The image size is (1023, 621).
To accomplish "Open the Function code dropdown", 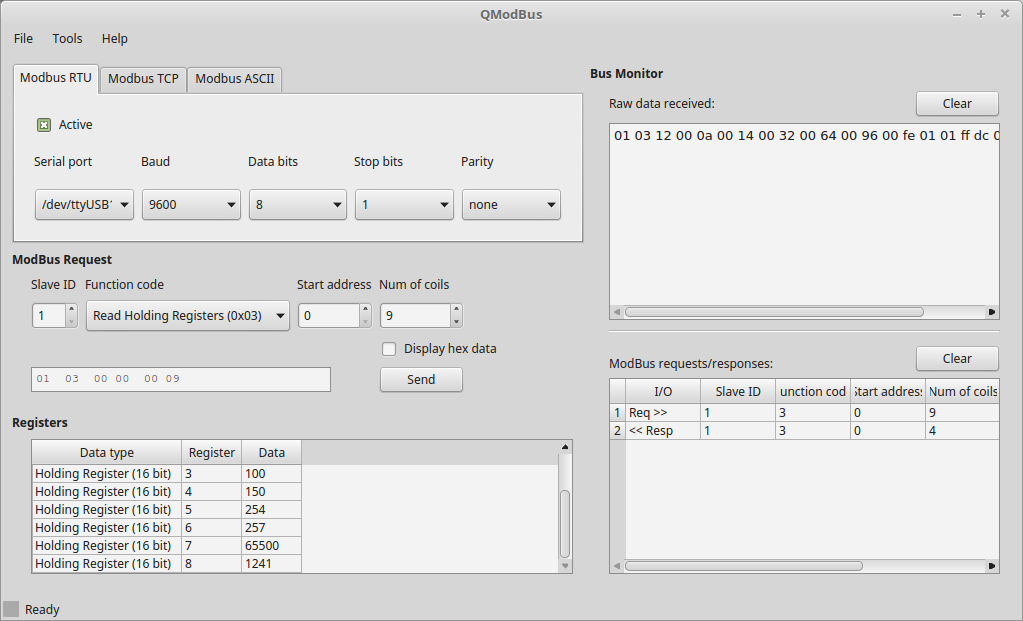I will (x=188, y=316).
